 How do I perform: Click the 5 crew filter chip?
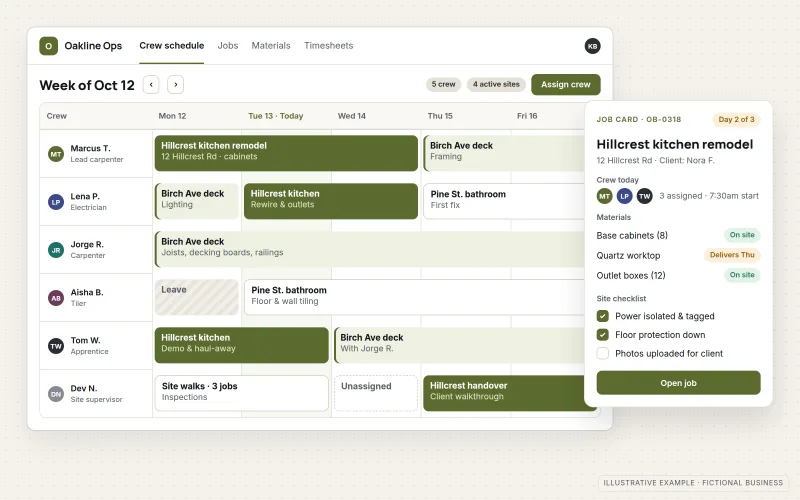pos(443,84)
